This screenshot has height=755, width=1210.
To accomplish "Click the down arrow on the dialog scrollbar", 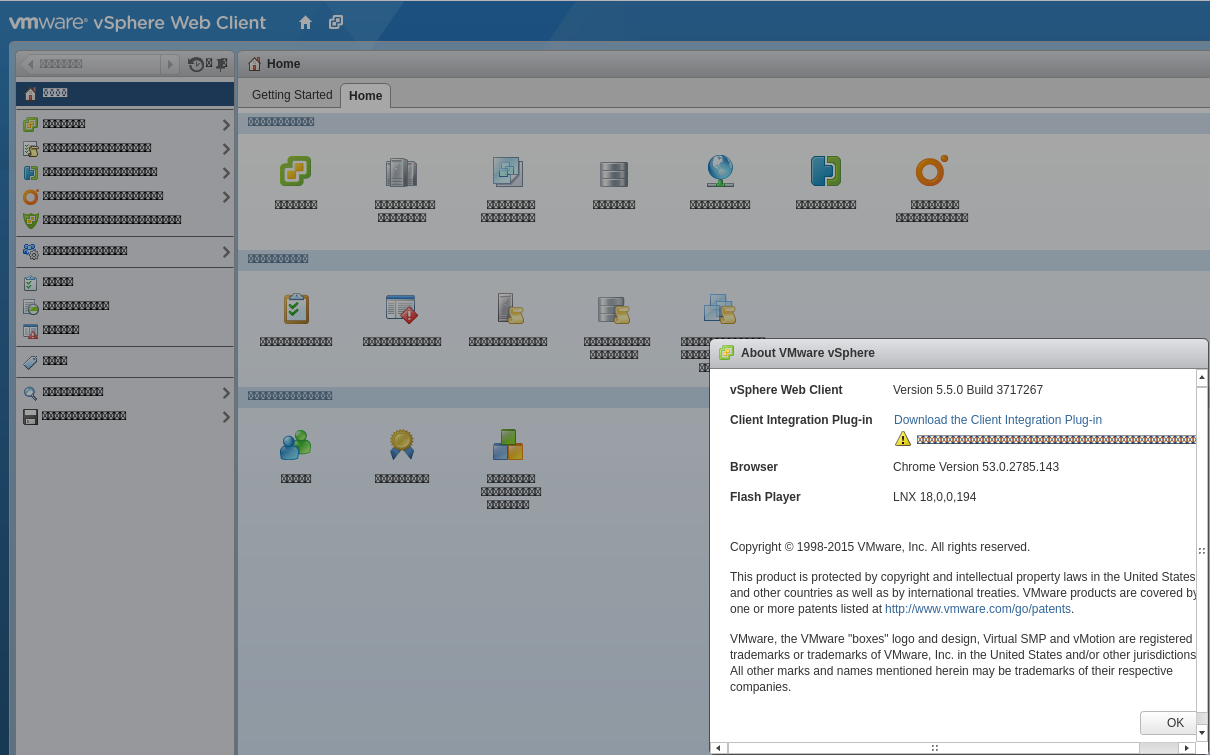I will tap(1201, 734).
